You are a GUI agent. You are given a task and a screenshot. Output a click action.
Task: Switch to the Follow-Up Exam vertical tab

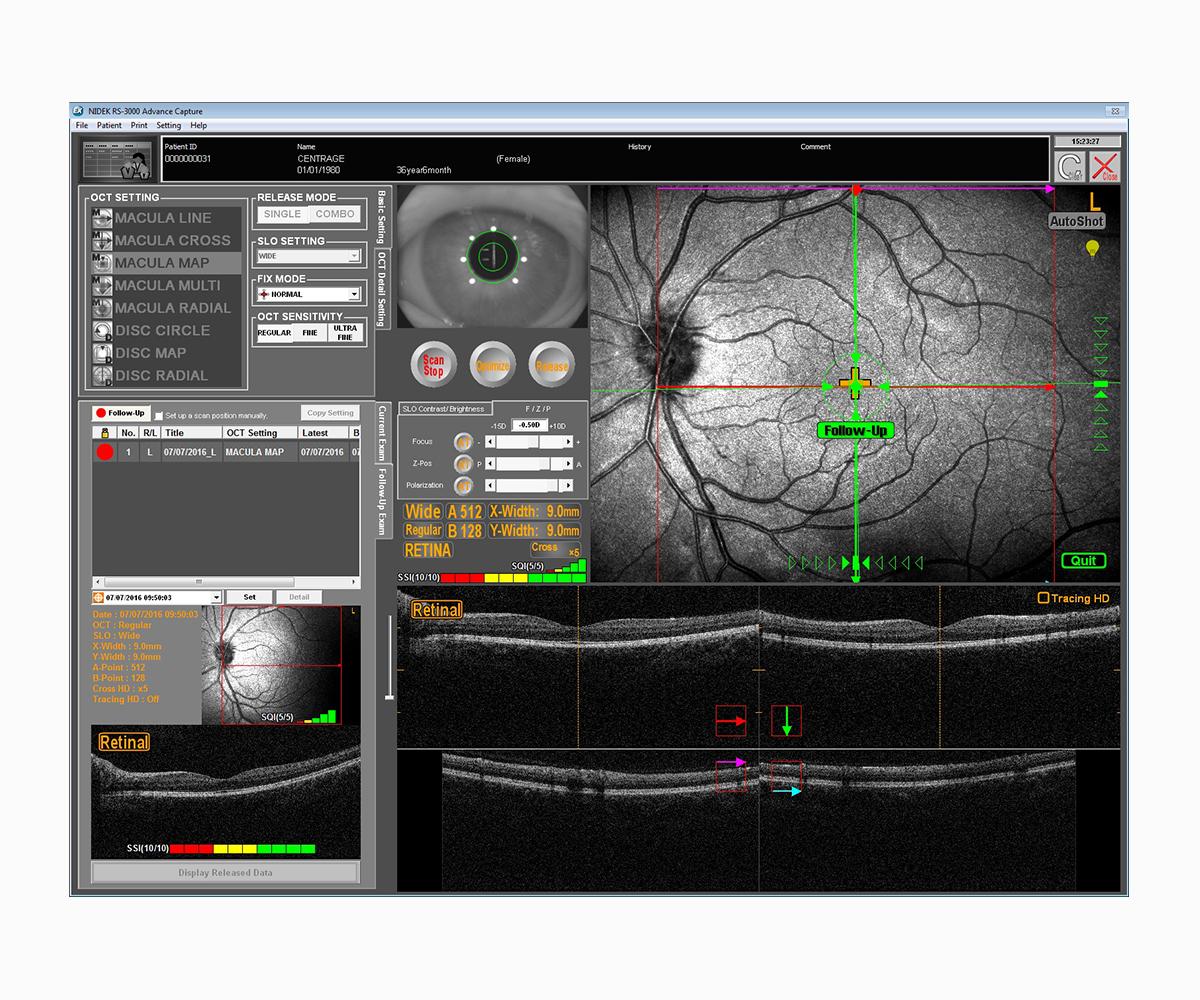tap(382, 502)
